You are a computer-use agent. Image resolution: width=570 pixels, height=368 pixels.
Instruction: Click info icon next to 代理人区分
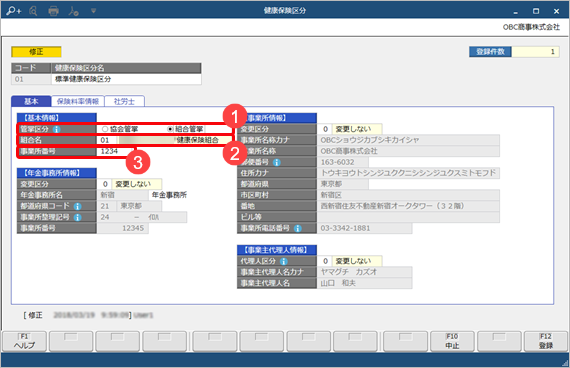coord(284,261)
